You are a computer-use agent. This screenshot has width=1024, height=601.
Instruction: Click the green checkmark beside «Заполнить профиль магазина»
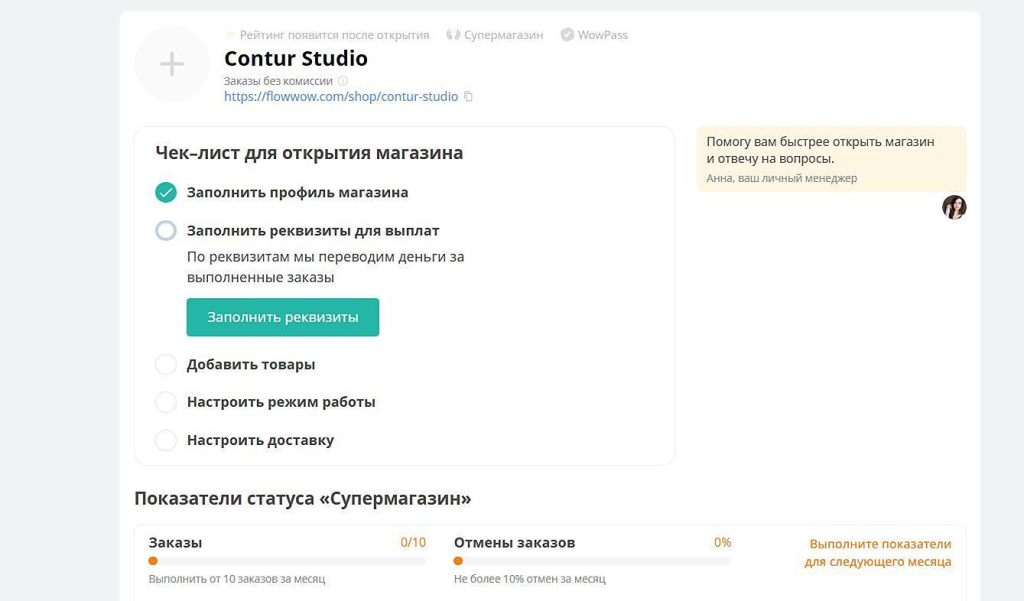pos(166,192)
